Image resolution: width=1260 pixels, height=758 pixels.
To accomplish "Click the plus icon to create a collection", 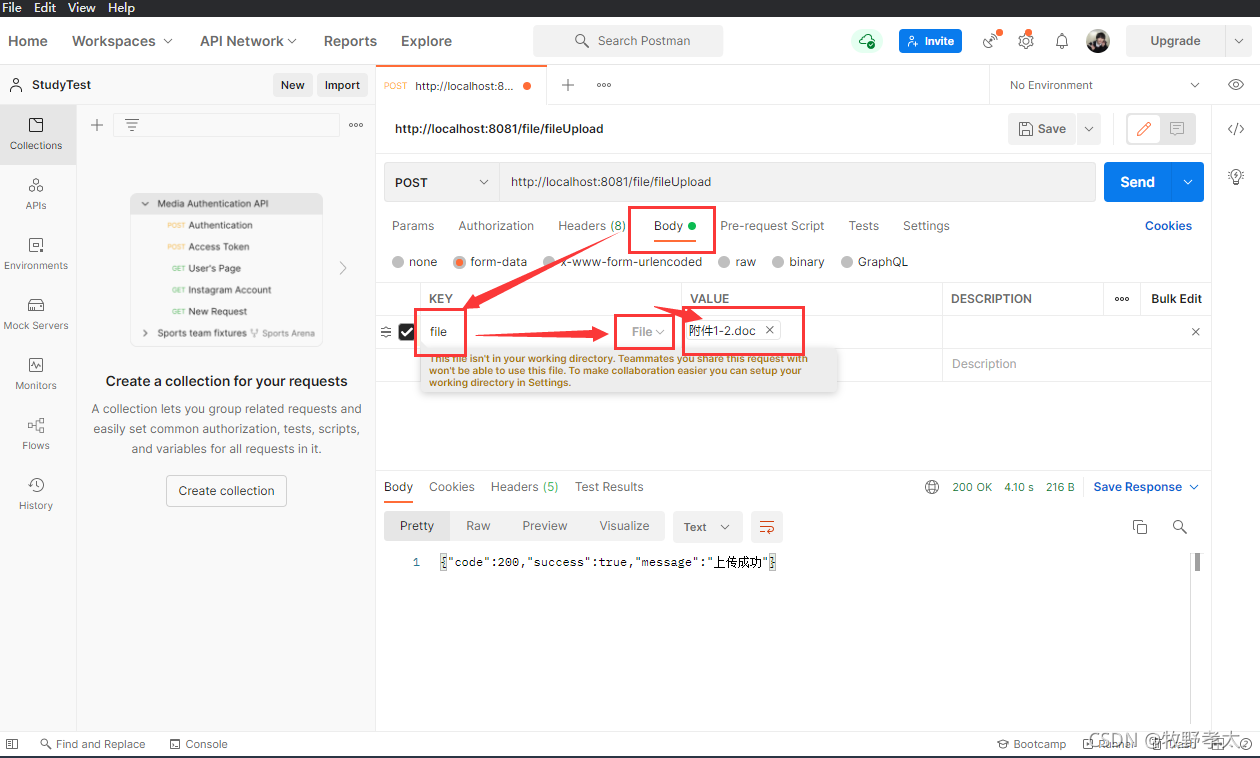I will (97, 125).
